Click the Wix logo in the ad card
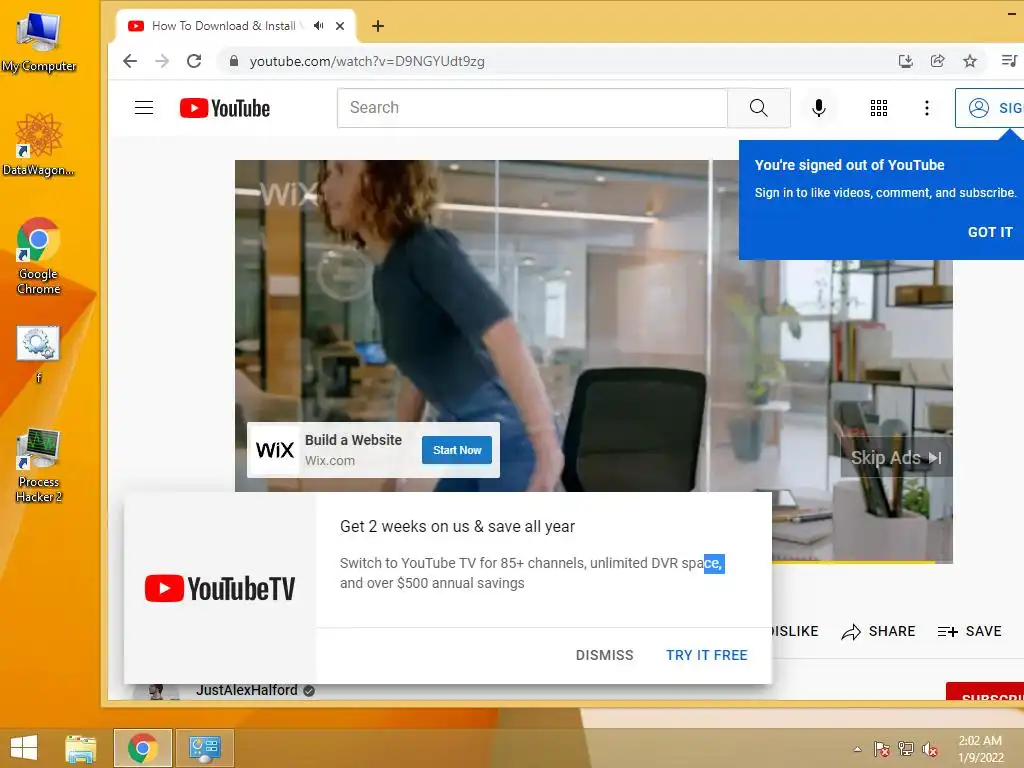 coord(274,450)
